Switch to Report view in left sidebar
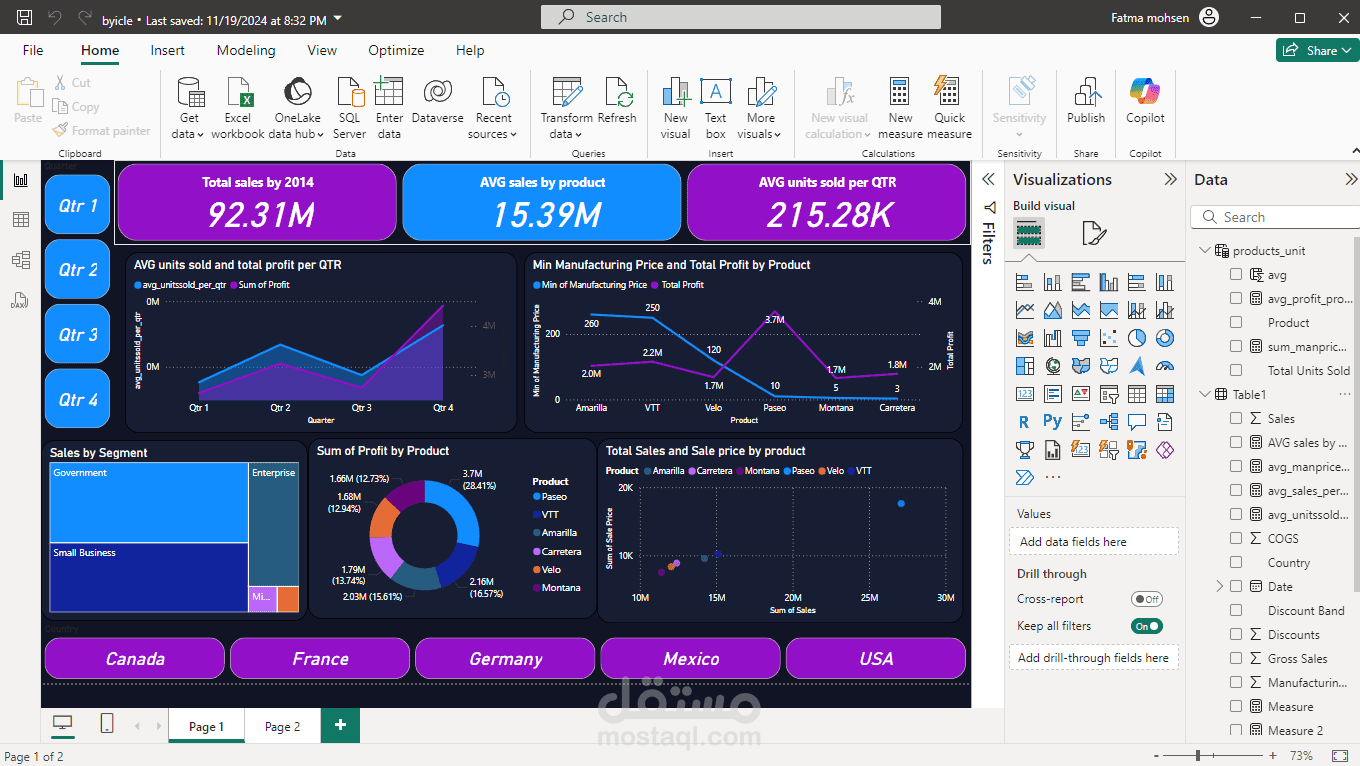Image resolution: width=1360 pixels, height=766 pixels. click(20, 180)
